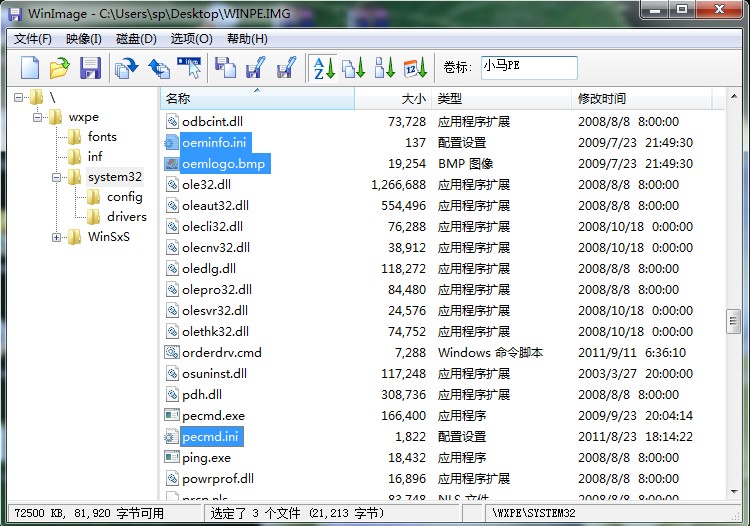Viewport: 750px width, 526px height.
Task: Sort by the 修改时间 column header
Action: point(642,99)
